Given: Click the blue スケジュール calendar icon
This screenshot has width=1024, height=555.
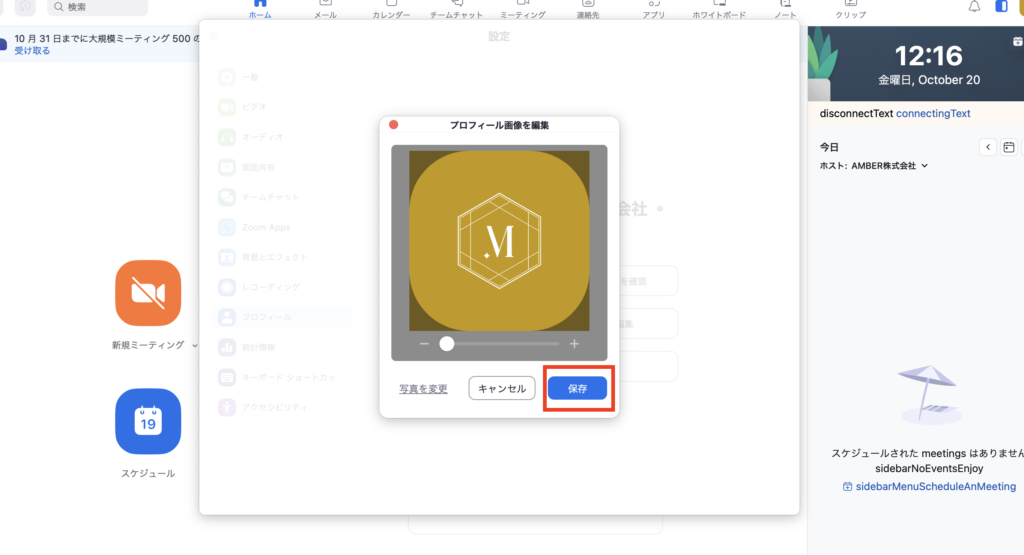Looking at the screenshot, I should pos(148,421).
